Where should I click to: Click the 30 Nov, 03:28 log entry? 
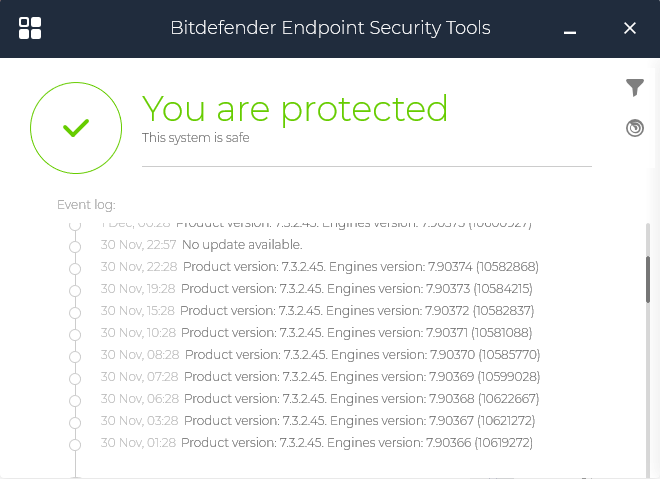click(318, 421)
